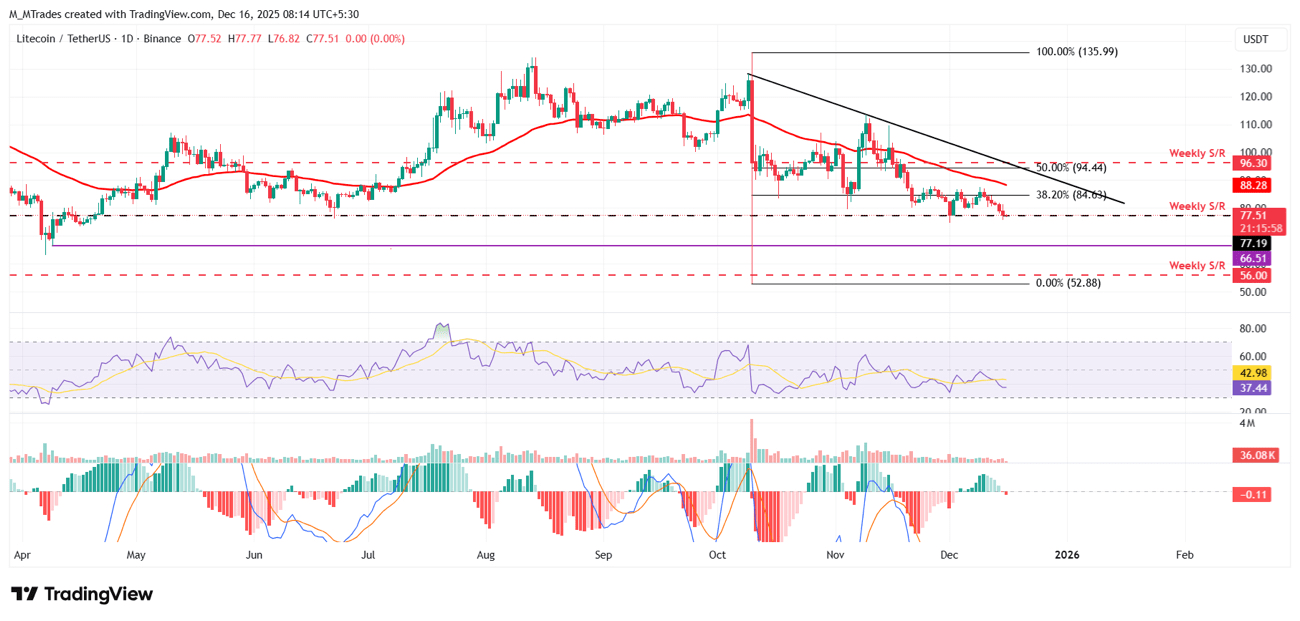
Task: Select the yellow 42.98 RSI average tag
Action: (x=1254, y=373)
